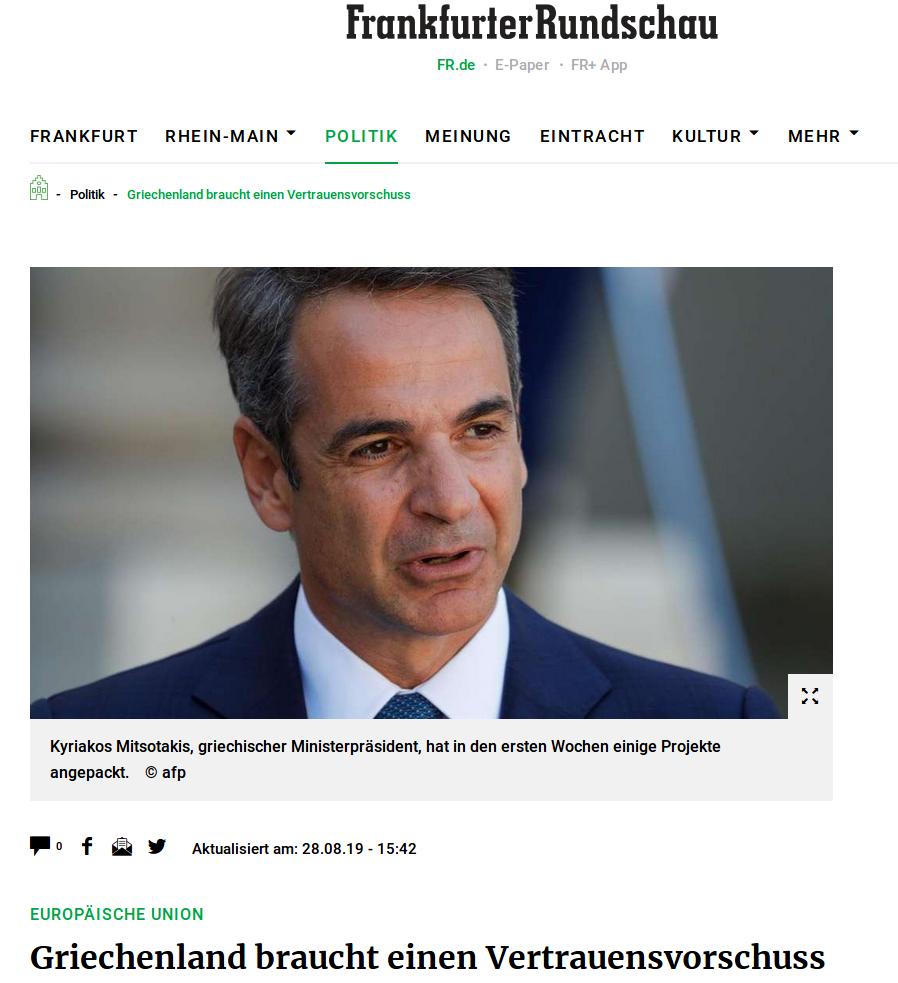Open the Eintracht section
The image size is (898, 983).
(592, 136)
